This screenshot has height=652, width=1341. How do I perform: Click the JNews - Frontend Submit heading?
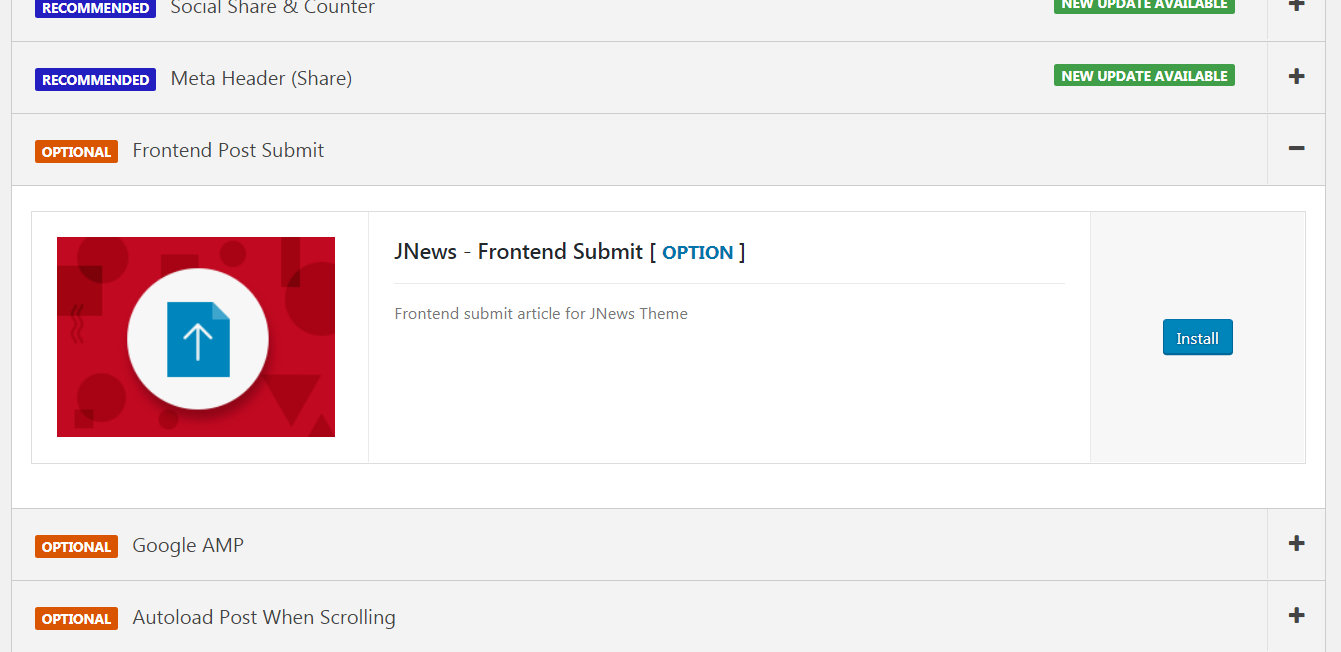pyautogui.click(x=518, y=252)
